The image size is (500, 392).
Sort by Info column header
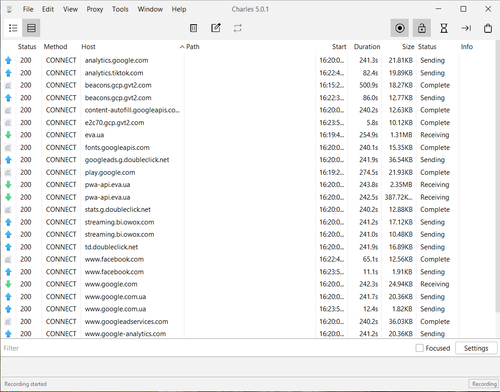pyautogui.click(x=467, y=47)
